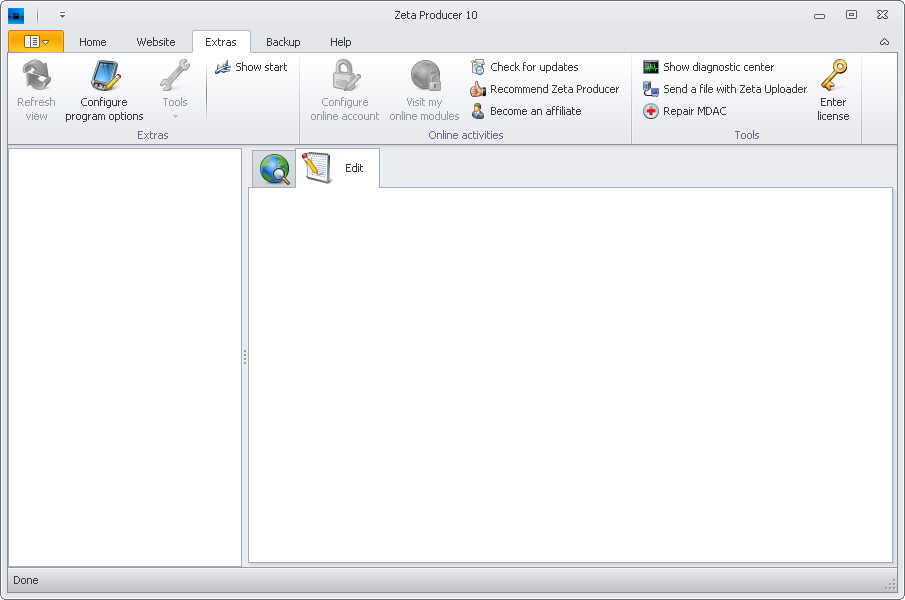Click the Repair MDAC label

click(x=695, y=111)
